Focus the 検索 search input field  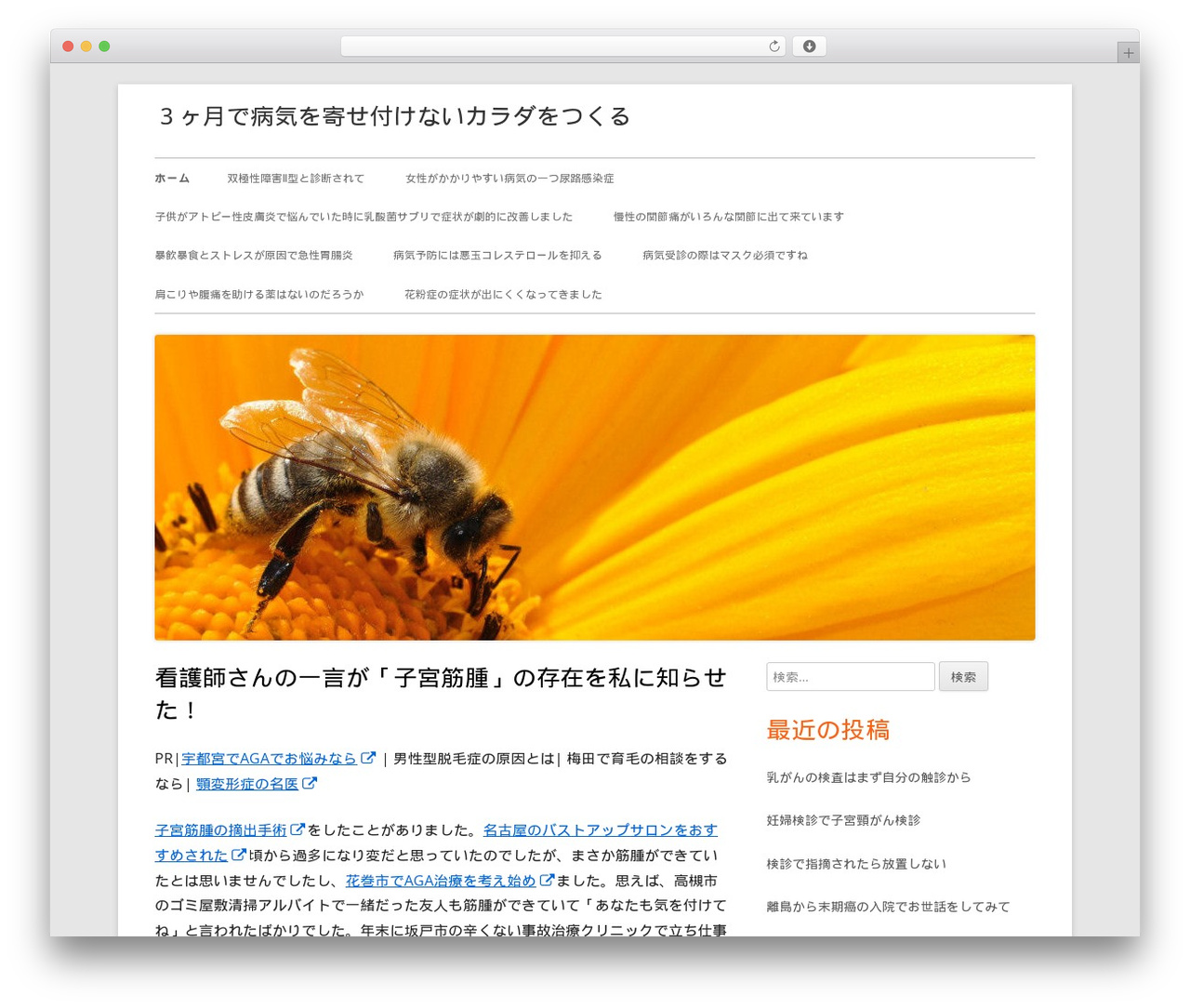851,676
